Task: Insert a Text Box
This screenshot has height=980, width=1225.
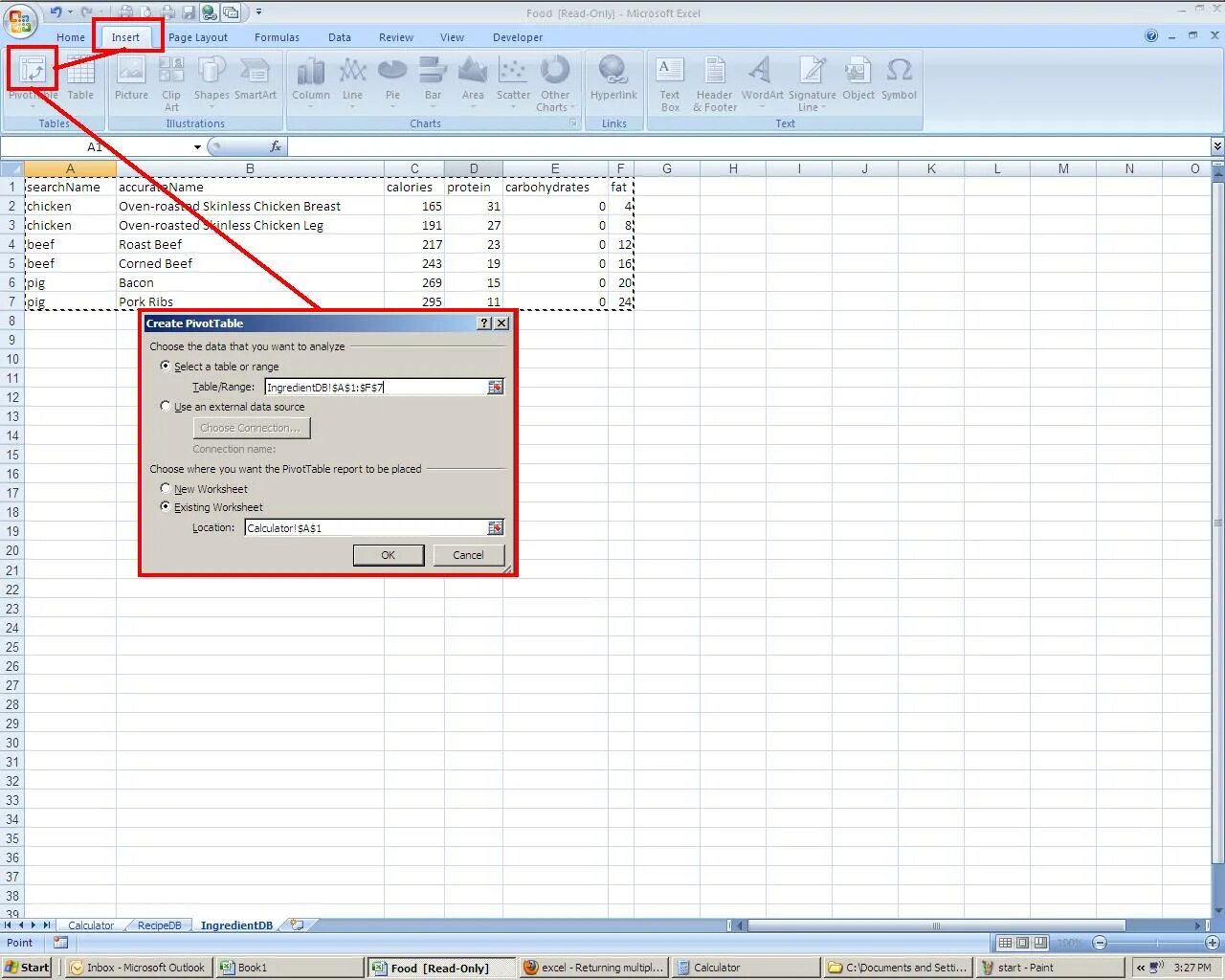Action: 670,83
